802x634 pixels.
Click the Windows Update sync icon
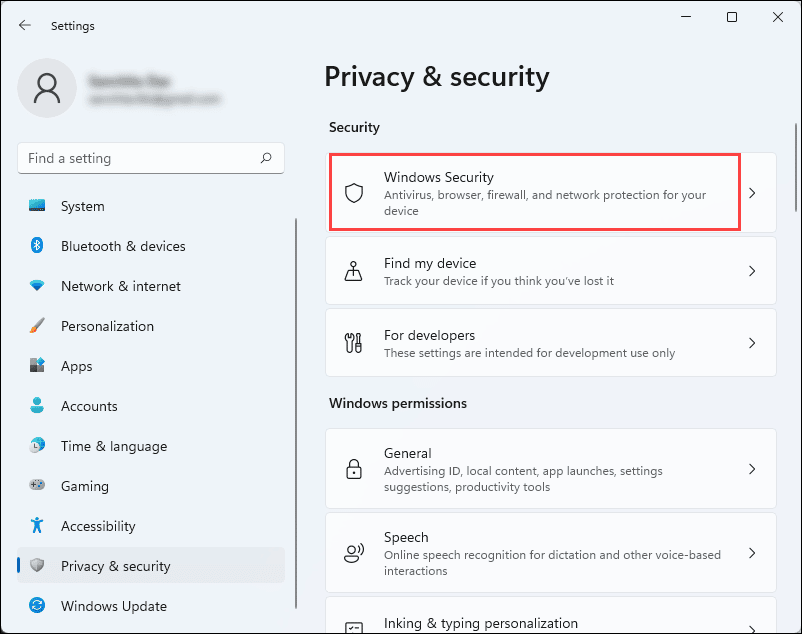(x=37, y=605)
